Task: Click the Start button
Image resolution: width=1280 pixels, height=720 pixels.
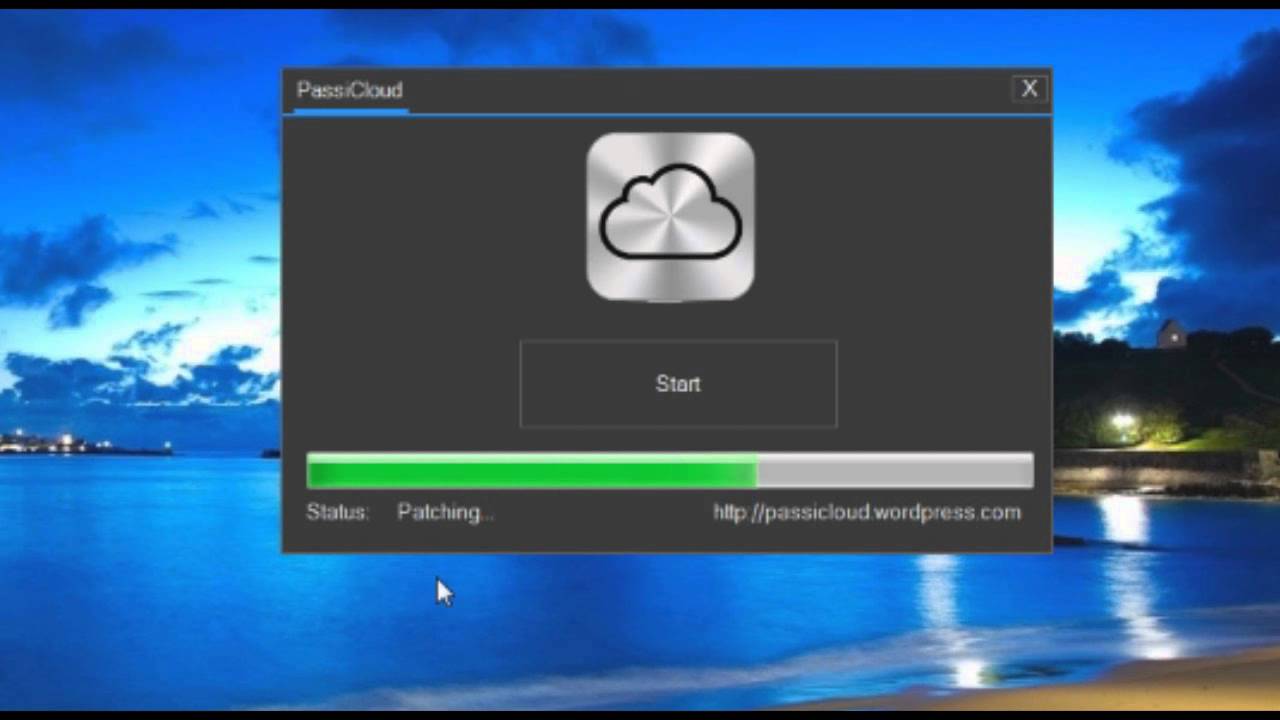Action: (678, 384)
